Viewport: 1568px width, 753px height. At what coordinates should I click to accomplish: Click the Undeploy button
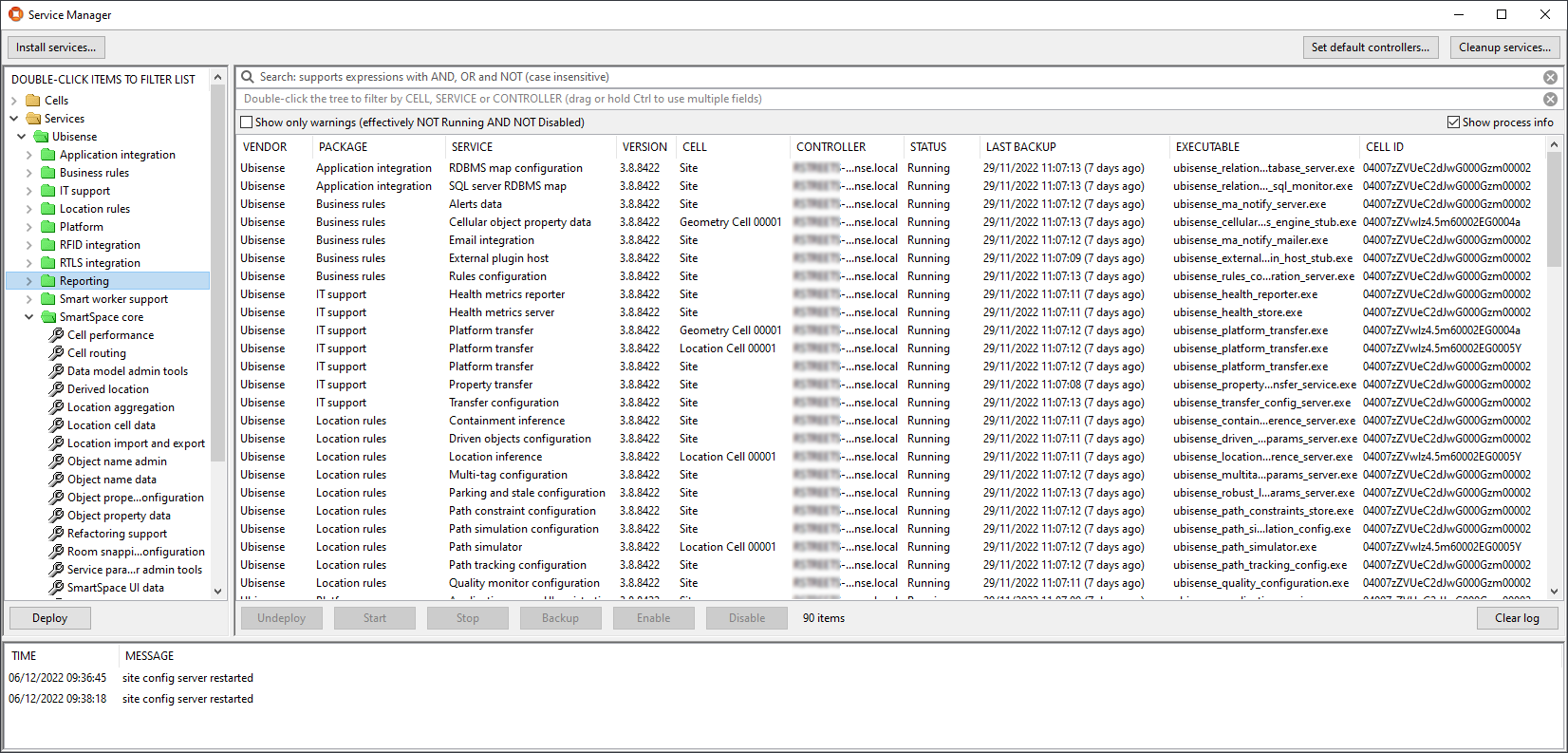(282, 618)
